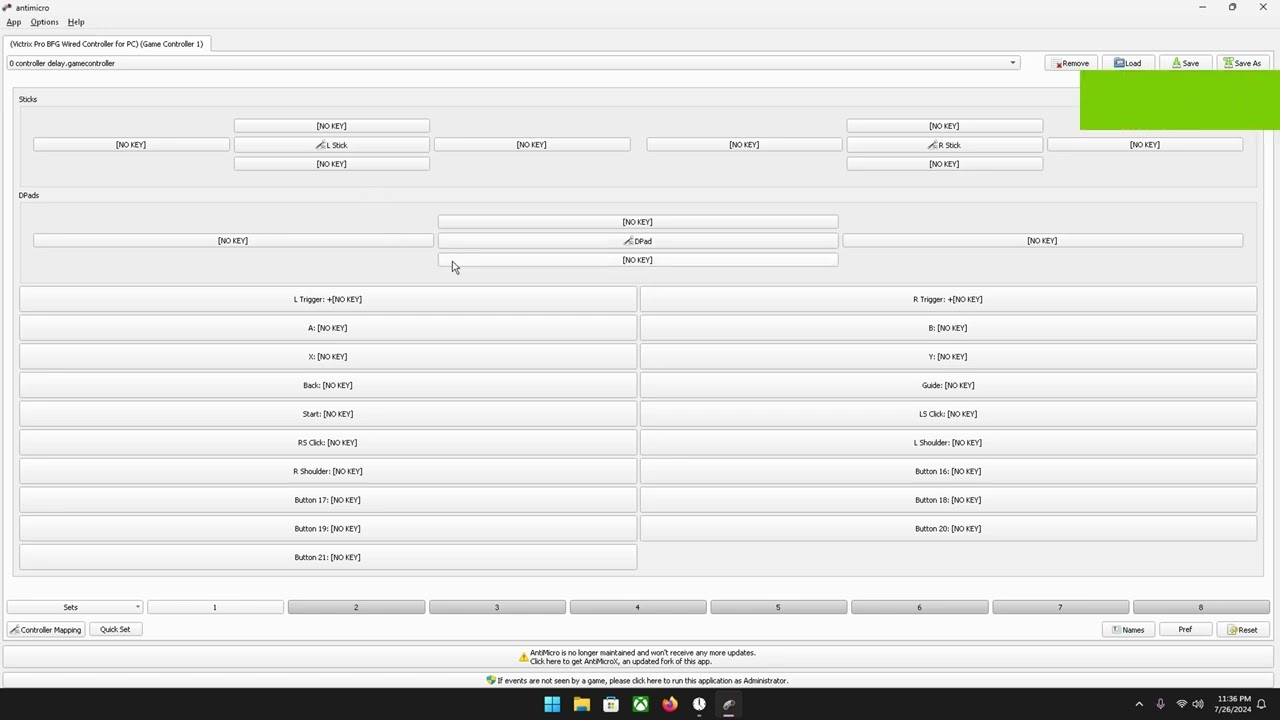Viewport: 1280px width, 720px height.
Task: Switch to set 5
Action: [778, 607]
